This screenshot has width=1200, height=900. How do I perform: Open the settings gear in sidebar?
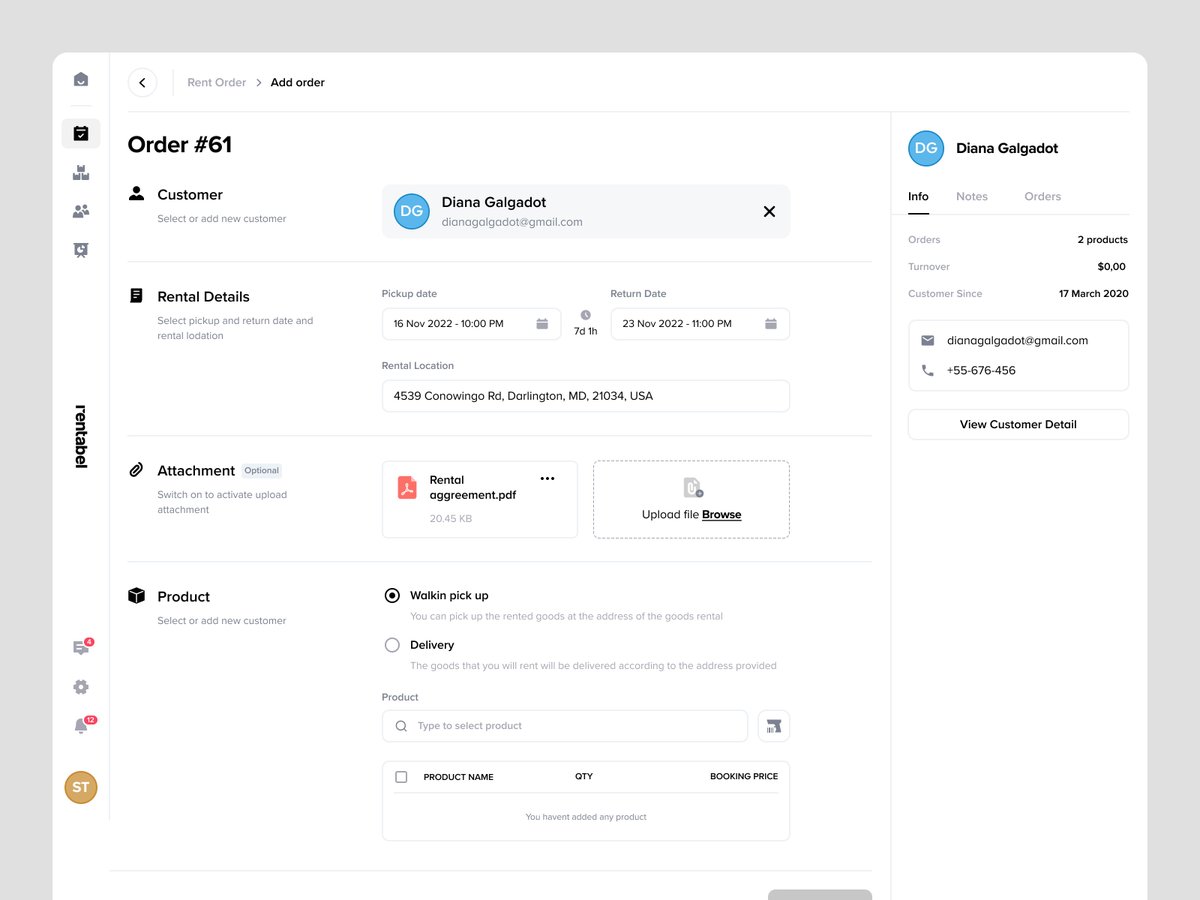(81, 687)
